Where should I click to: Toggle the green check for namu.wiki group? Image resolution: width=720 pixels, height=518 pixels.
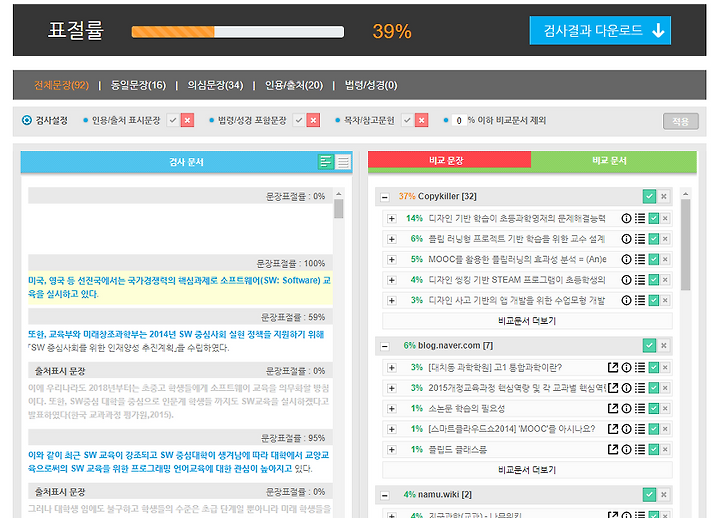[649, 495]
